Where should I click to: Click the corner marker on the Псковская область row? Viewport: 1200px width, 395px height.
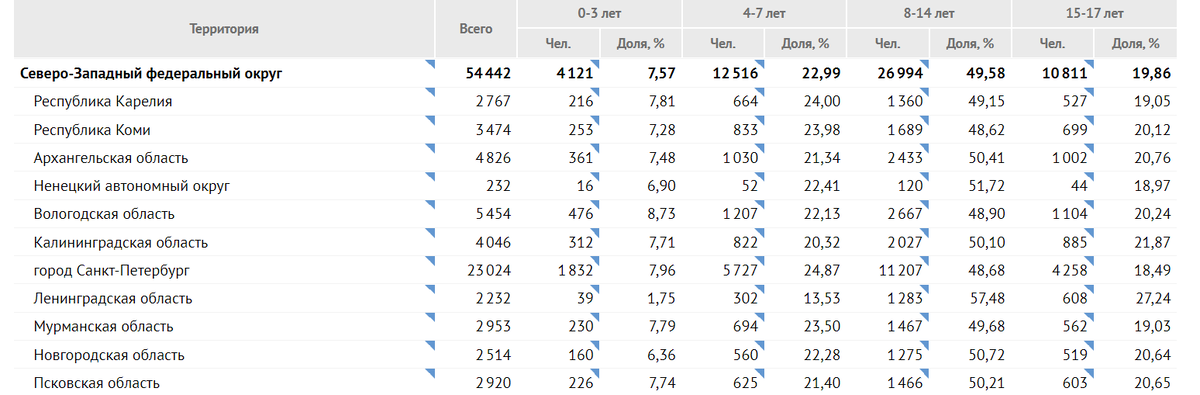point(431,373)
